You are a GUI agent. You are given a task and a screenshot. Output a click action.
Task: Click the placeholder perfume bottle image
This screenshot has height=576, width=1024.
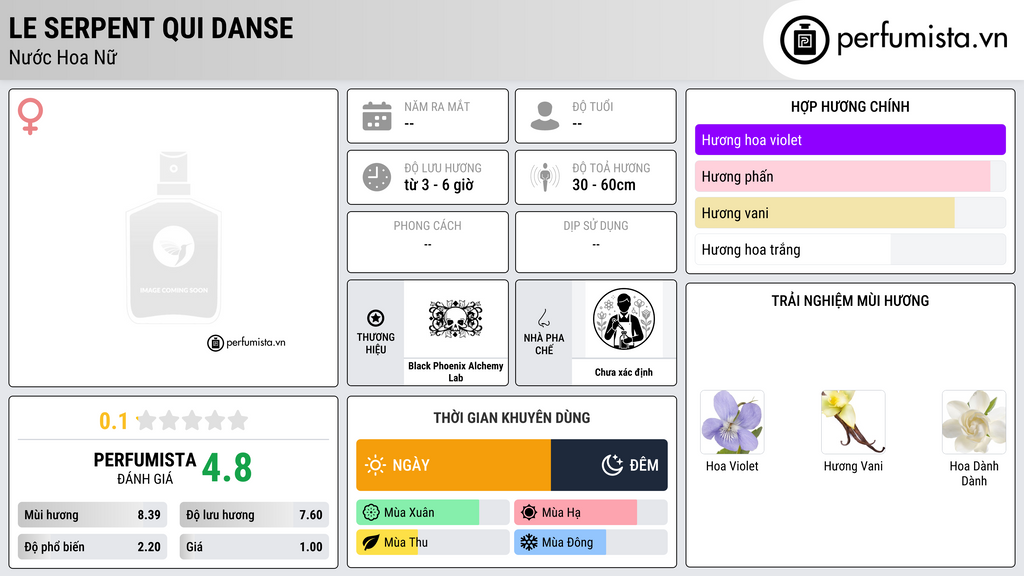pyautogui.click(x=174, y=238)
